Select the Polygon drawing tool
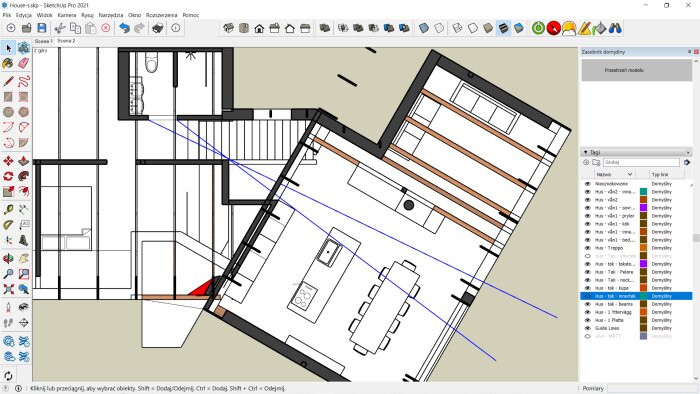 (x=24, y=112)
